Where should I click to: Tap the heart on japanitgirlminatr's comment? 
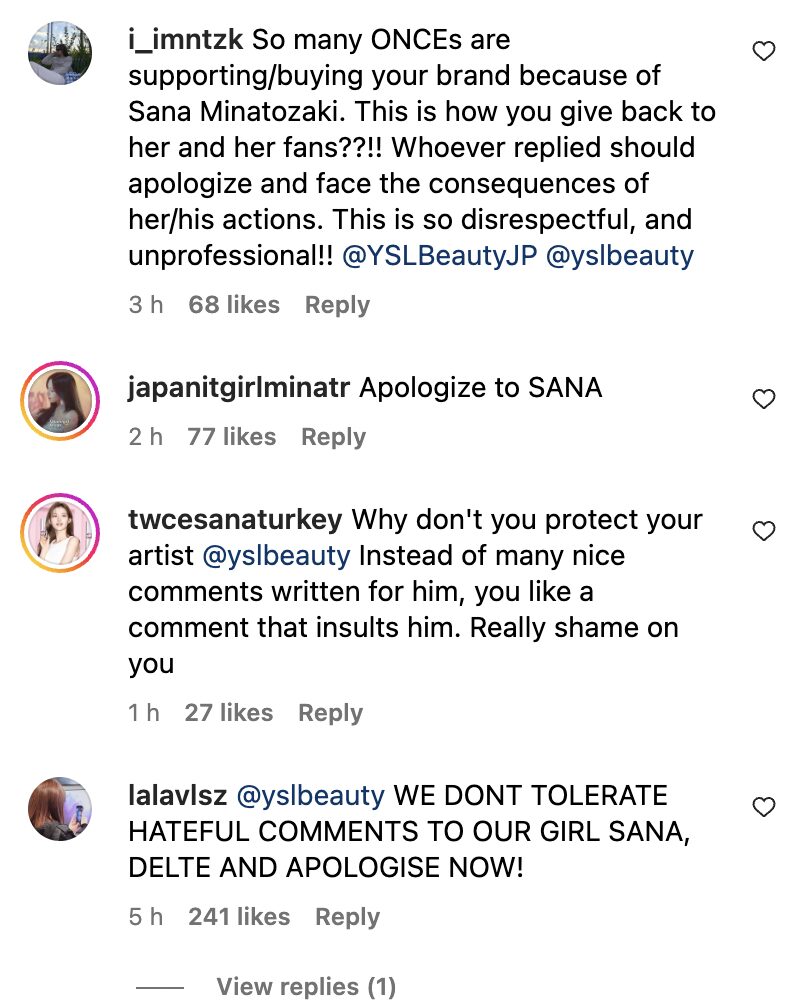(x=764, y=399)
